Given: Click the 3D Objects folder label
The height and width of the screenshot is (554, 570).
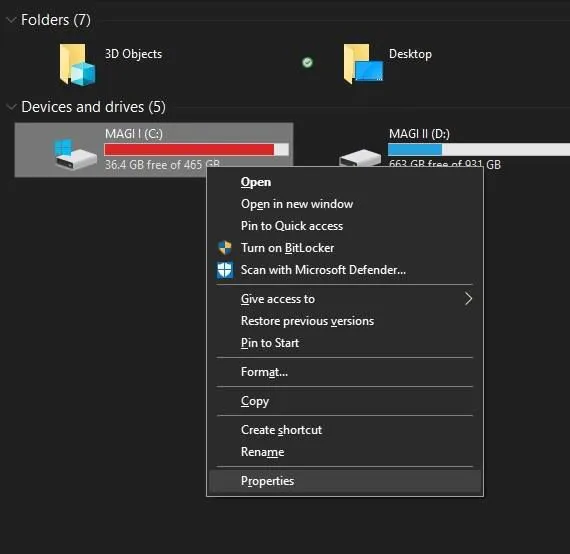Looking at the screenshot, I should (x=133, y=54).
